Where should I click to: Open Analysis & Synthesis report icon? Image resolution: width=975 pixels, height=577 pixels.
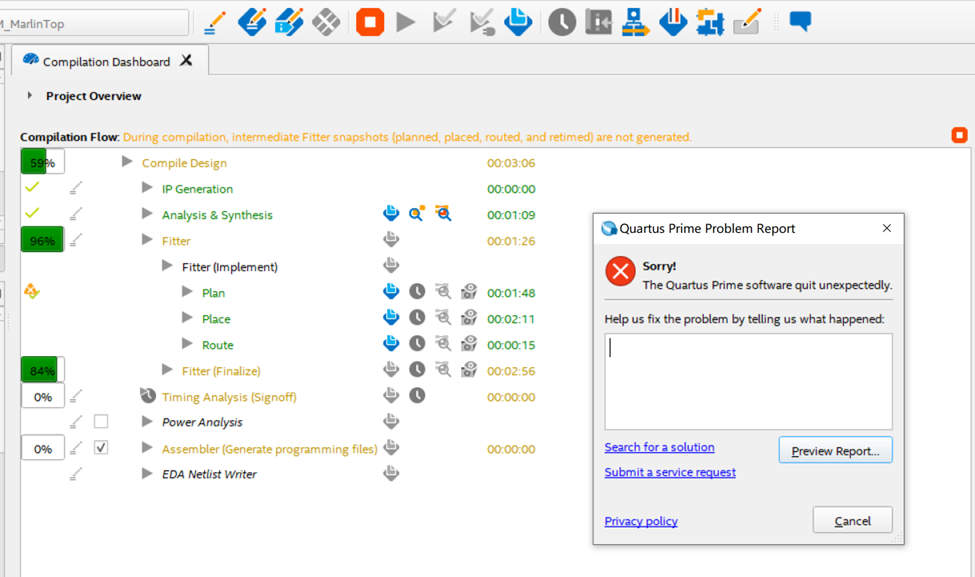(x=391, y=213)
